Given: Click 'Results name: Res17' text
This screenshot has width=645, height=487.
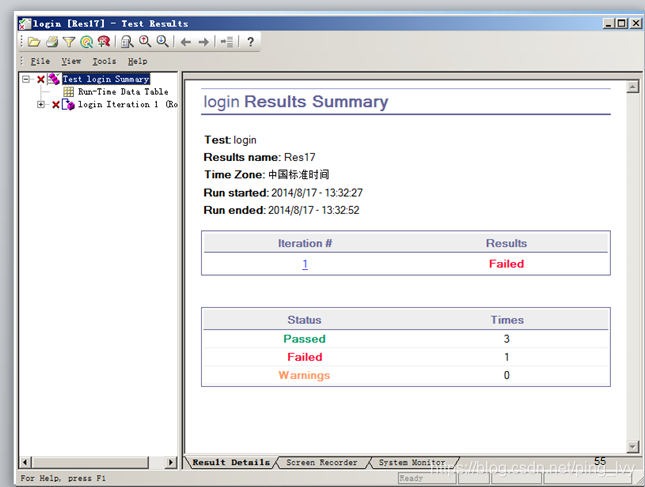Looking at the screenshot, I should [260, 157].
